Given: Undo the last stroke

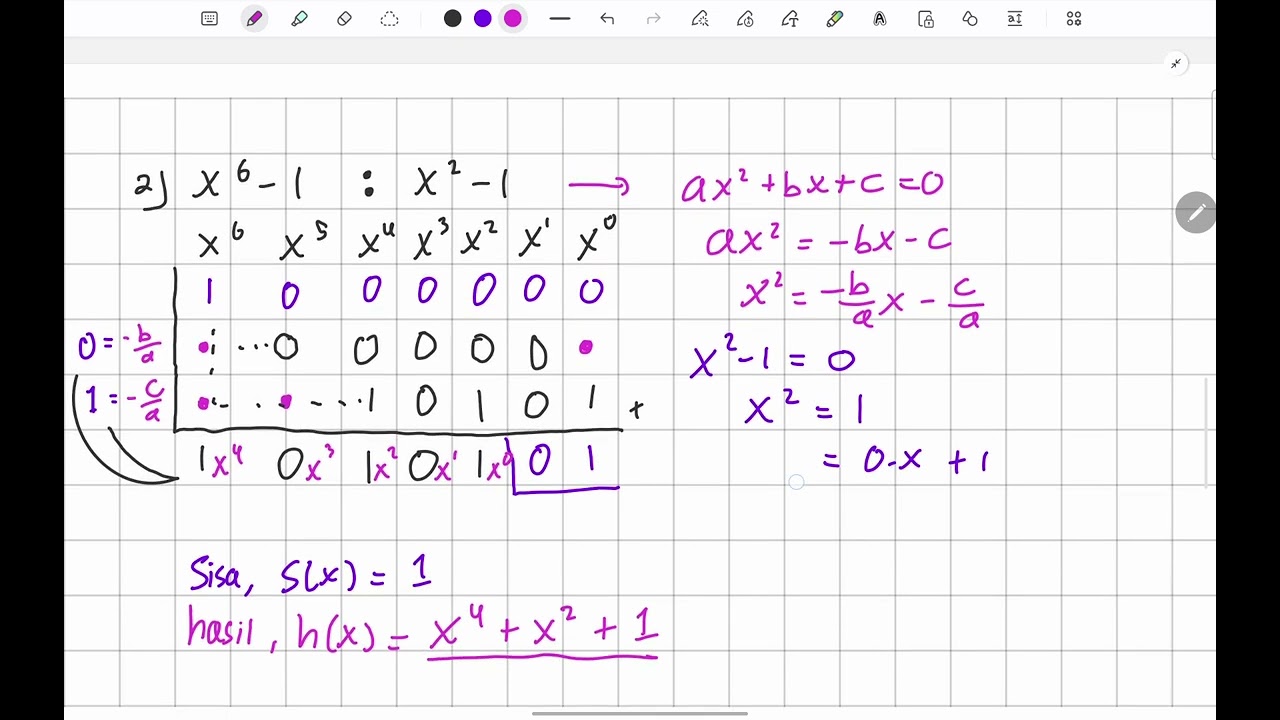Looking at the screenshot, I should 607,19.
